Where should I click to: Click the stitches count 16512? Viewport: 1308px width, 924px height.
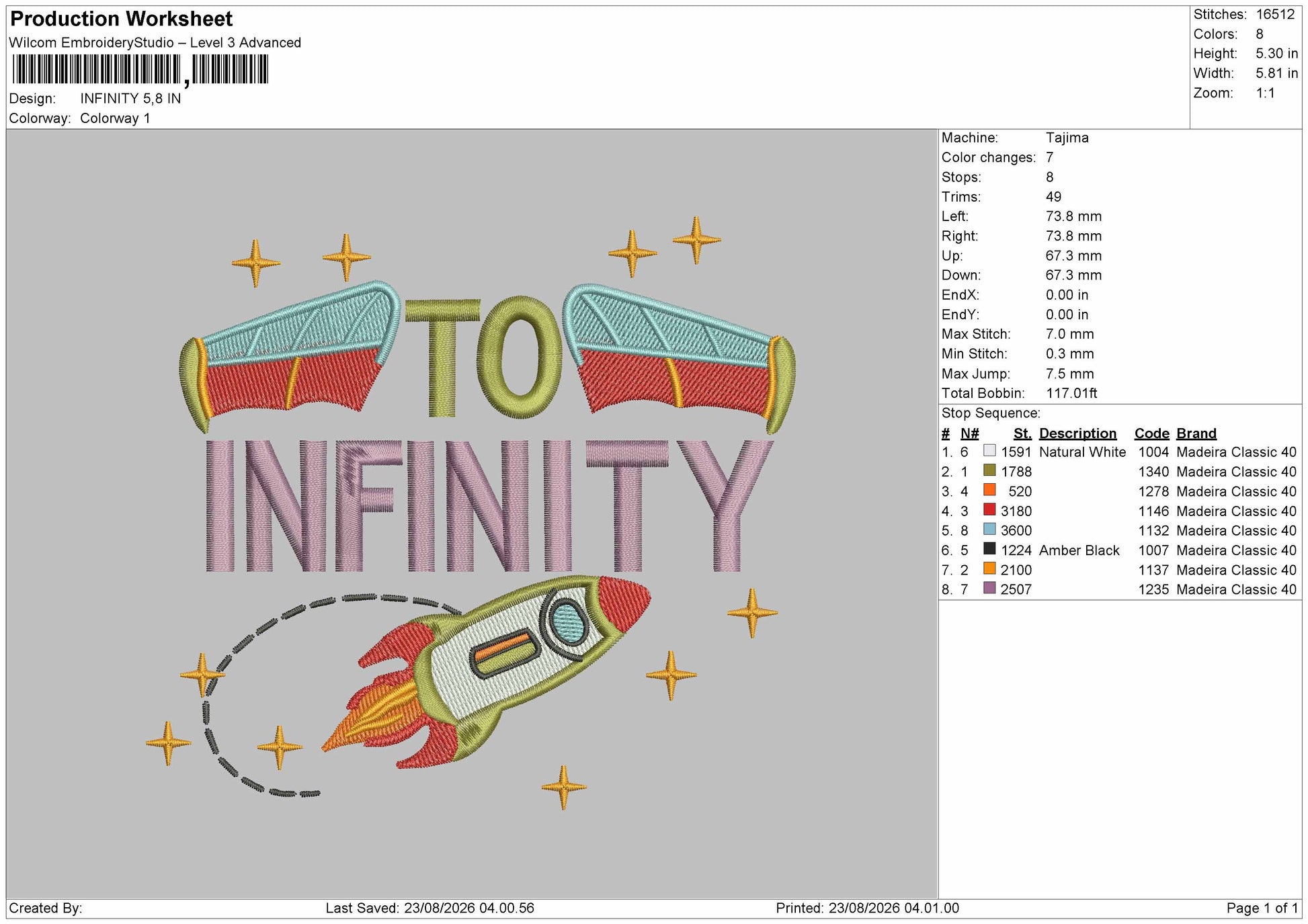pyautogui.click(x=1275, y=15)
